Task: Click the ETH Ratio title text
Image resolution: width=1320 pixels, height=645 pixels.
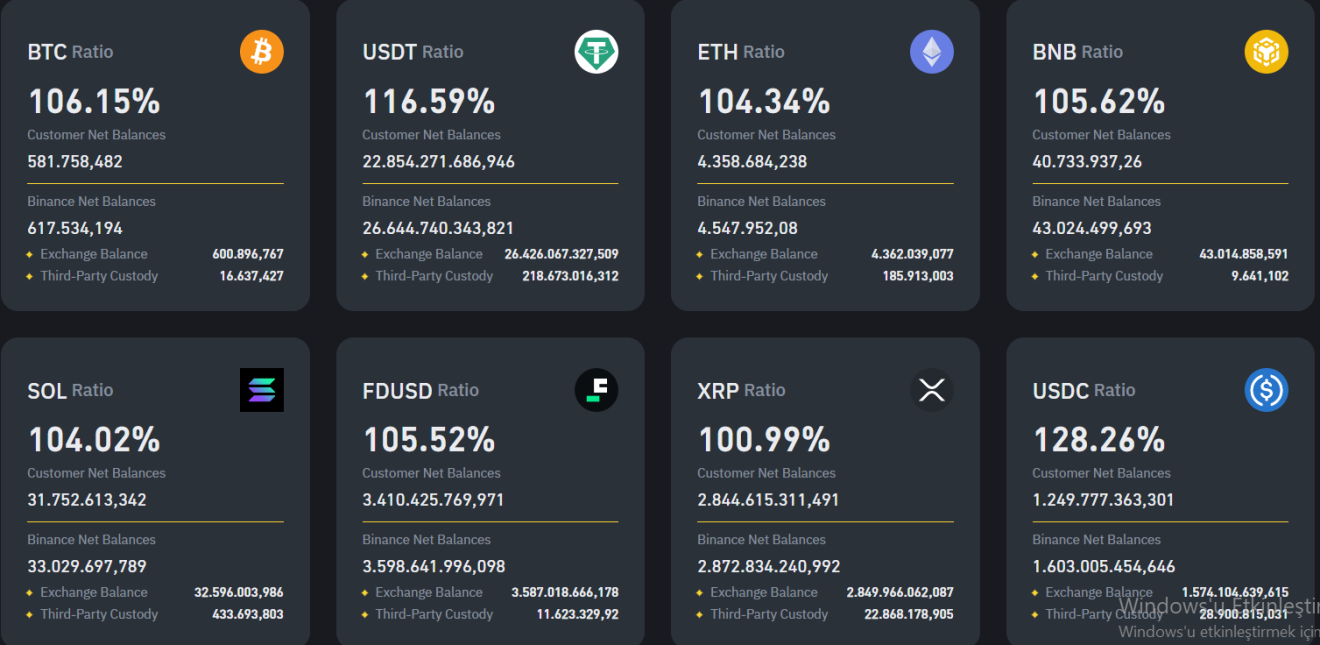Action: (740, 52)
